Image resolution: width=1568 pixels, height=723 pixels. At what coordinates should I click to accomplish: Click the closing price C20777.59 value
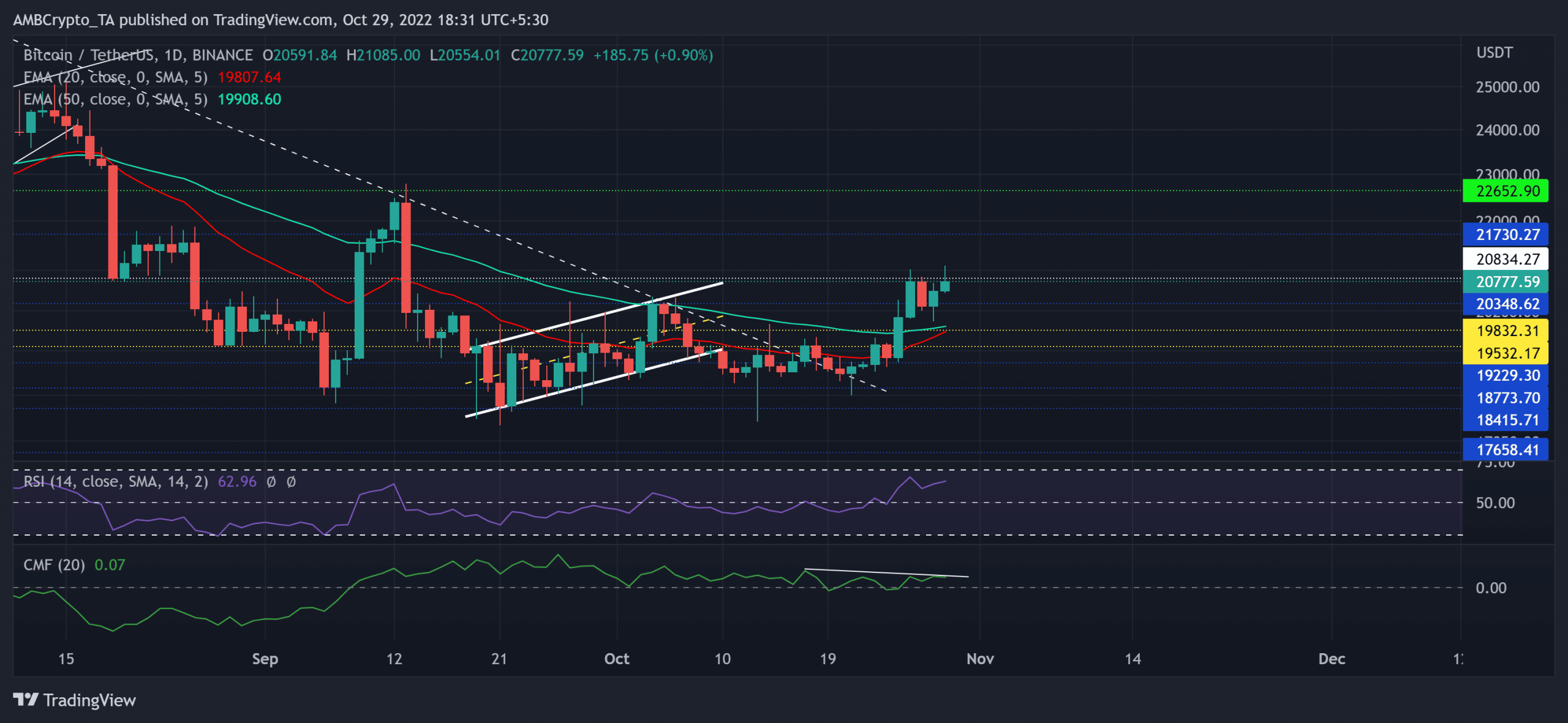pyautogui.click(x=547, y=55)
